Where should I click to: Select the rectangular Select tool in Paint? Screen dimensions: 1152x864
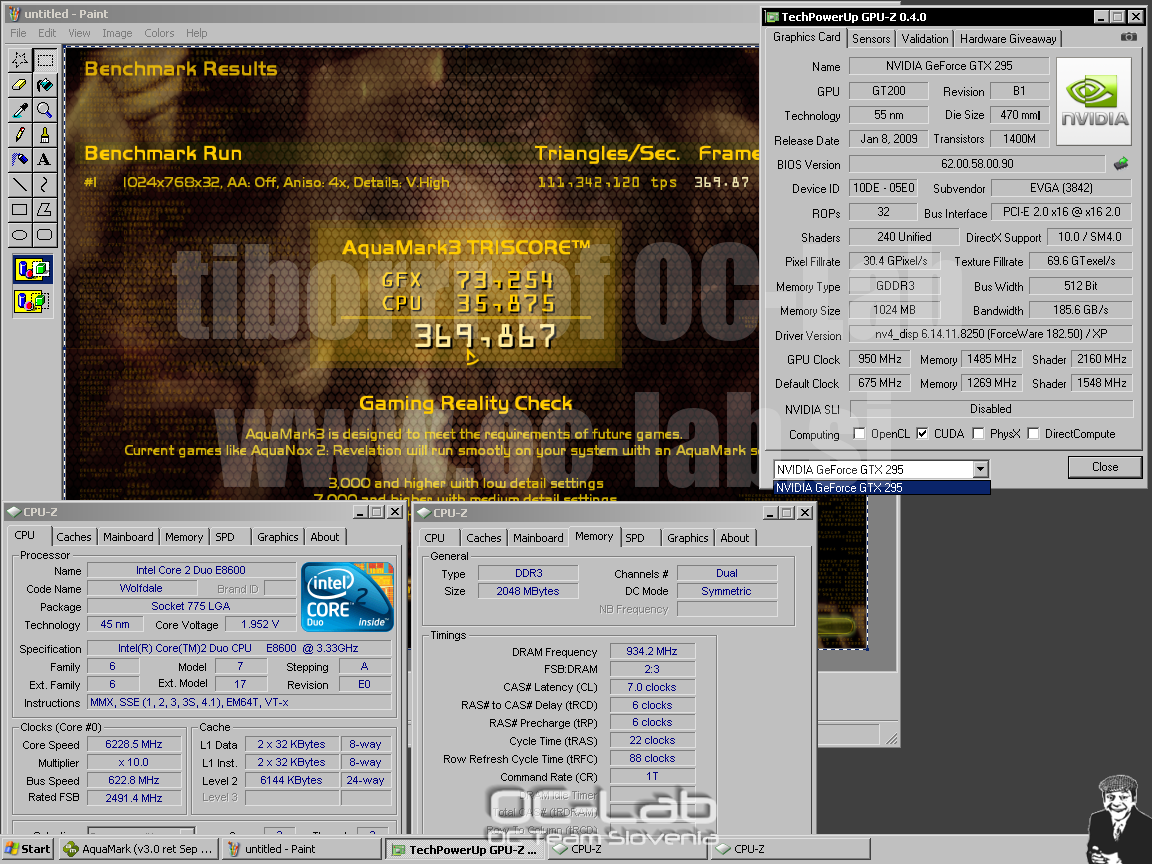tap(45, 60)
